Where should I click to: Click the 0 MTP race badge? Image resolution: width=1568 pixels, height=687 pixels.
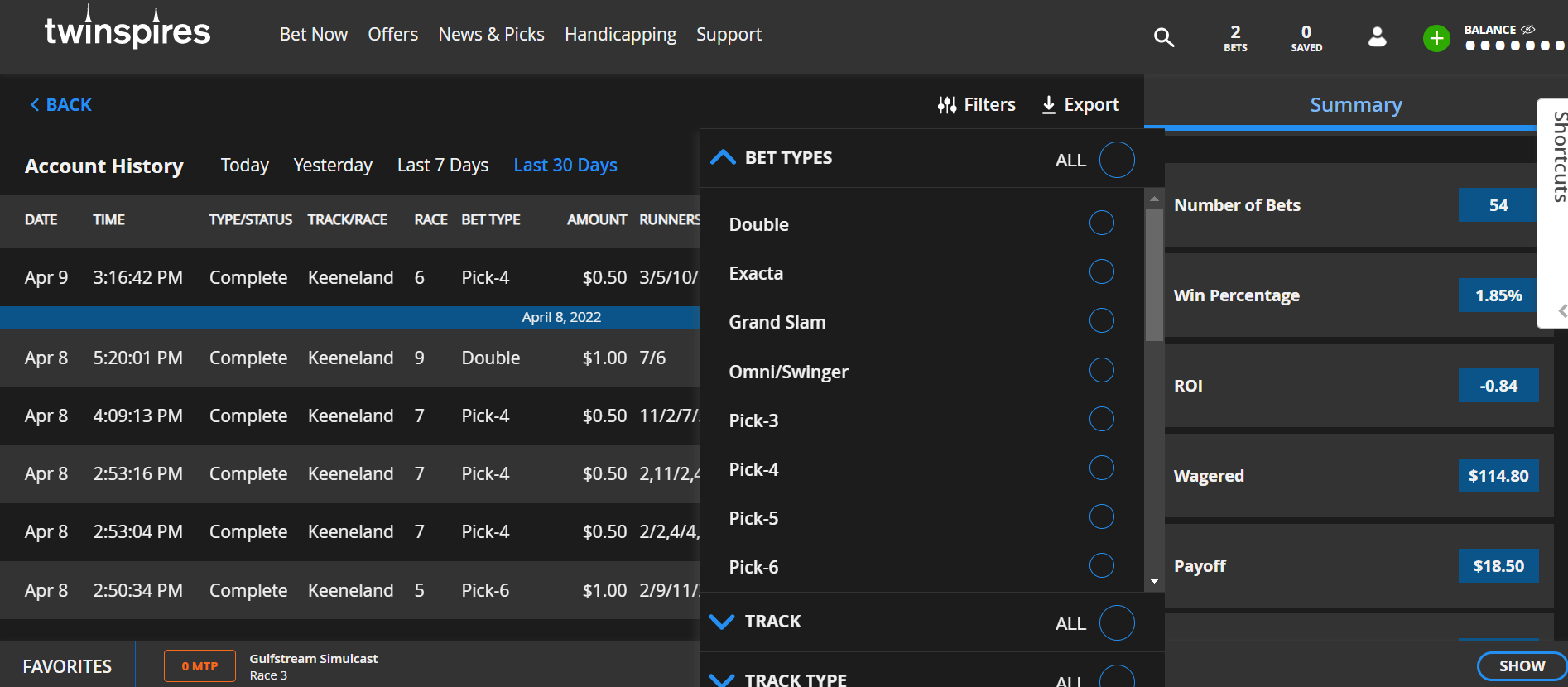[x=200, y=665]
